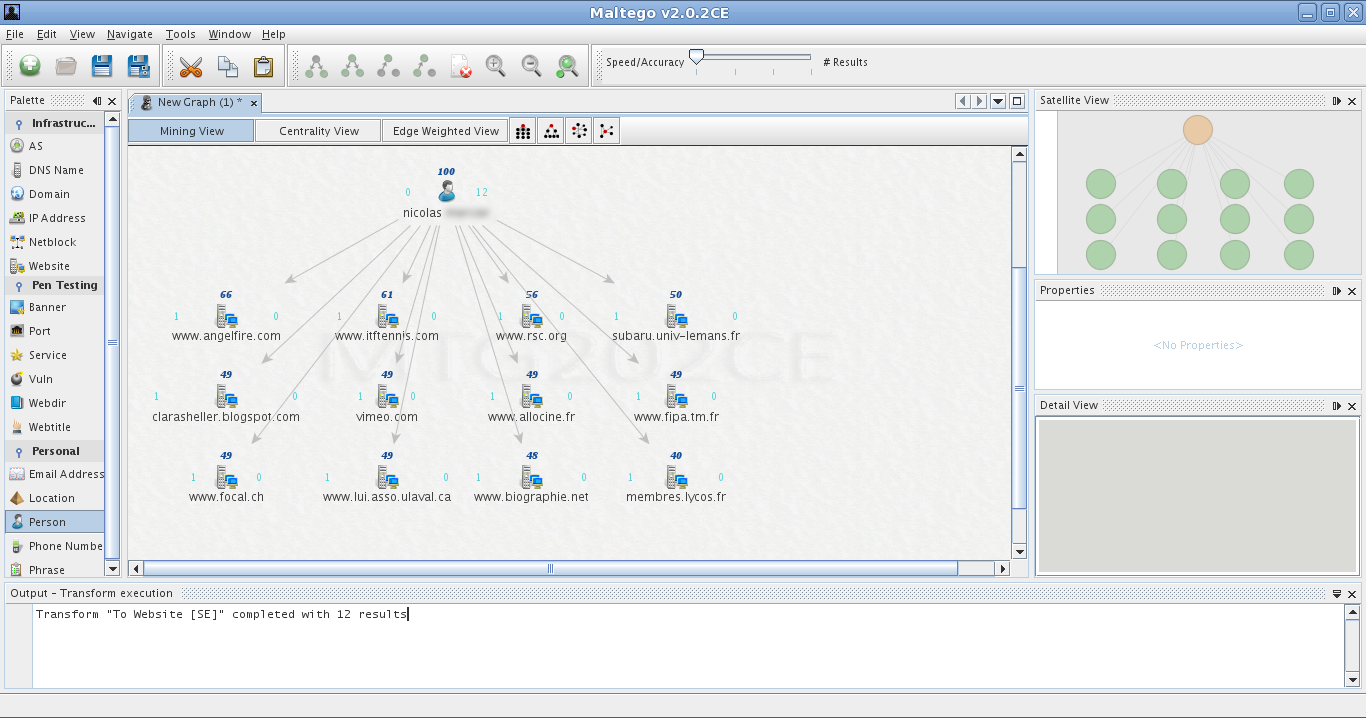
Task: Select the nicolas person node icon
Action: (x=447, y=191)
